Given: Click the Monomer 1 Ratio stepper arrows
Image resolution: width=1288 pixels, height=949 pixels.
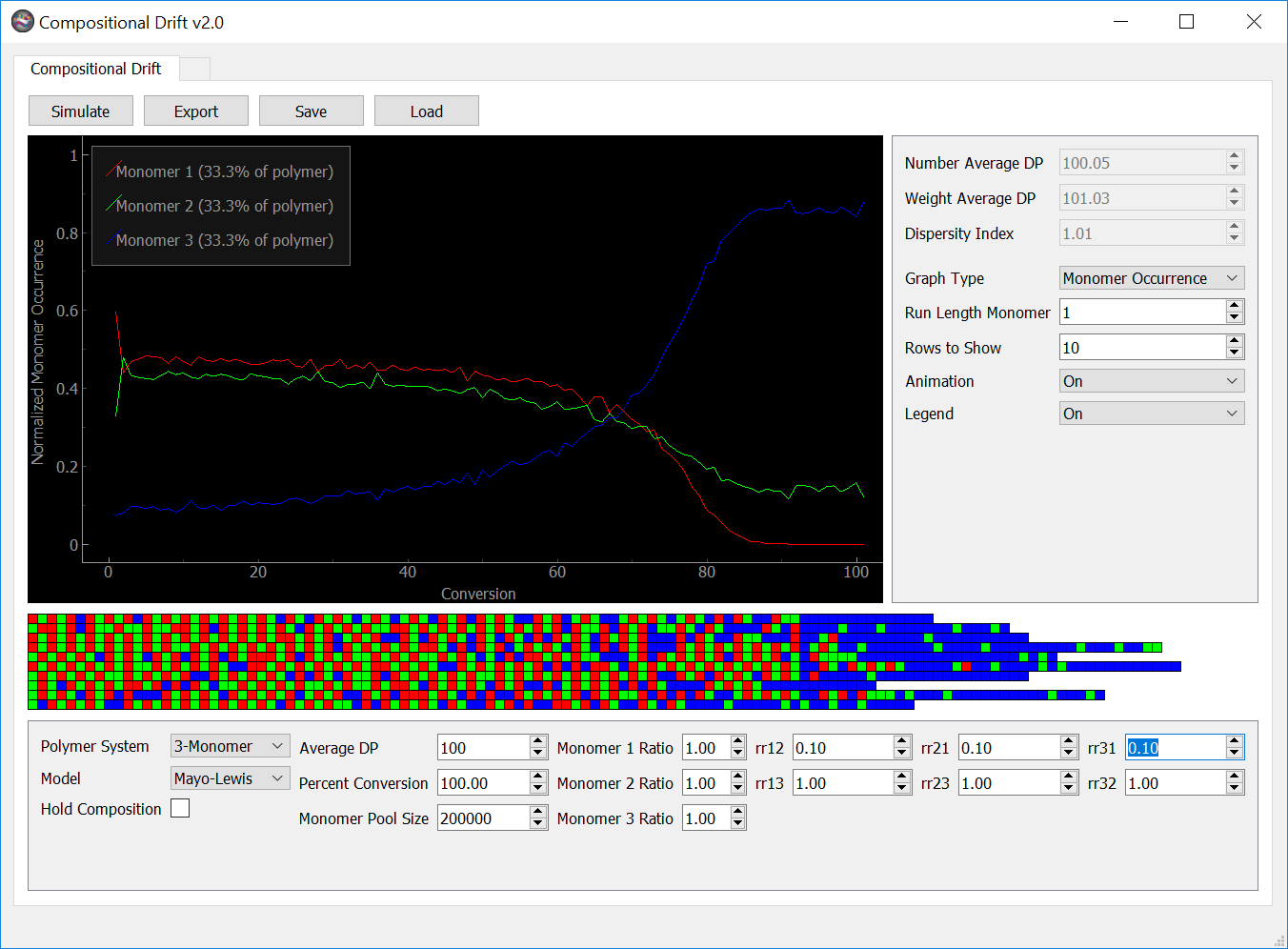Looking at the screenshot, I should [x=738, y=748].
